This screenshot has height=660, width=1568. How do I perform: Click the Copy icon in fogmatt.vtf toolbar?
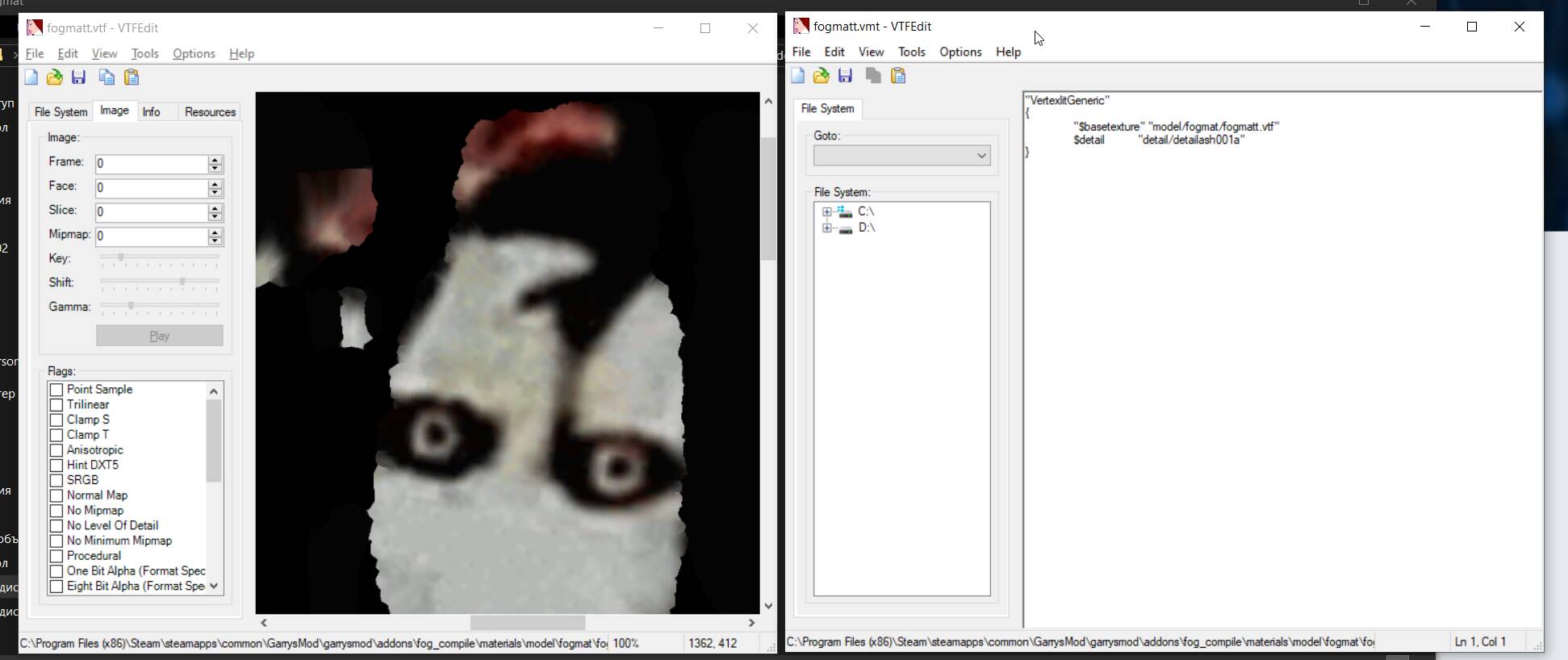pos(107,77)
